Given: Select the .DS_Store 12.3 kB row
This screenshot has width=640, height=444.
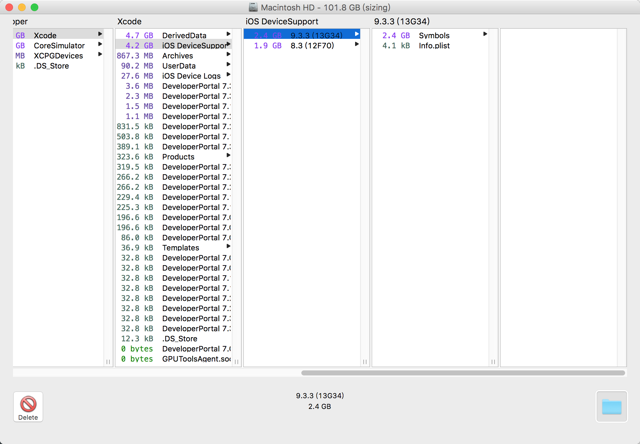Looking at the screenshot, I should pyautogui.click(x=174, y=339).
